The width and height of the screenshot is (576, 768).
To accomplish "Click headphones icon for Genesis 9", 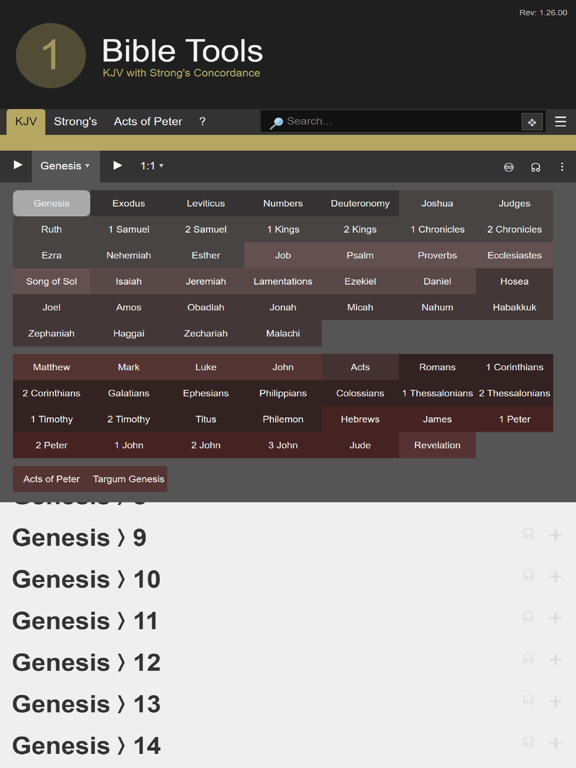I will pyautogui.click(x=528, y=534).
